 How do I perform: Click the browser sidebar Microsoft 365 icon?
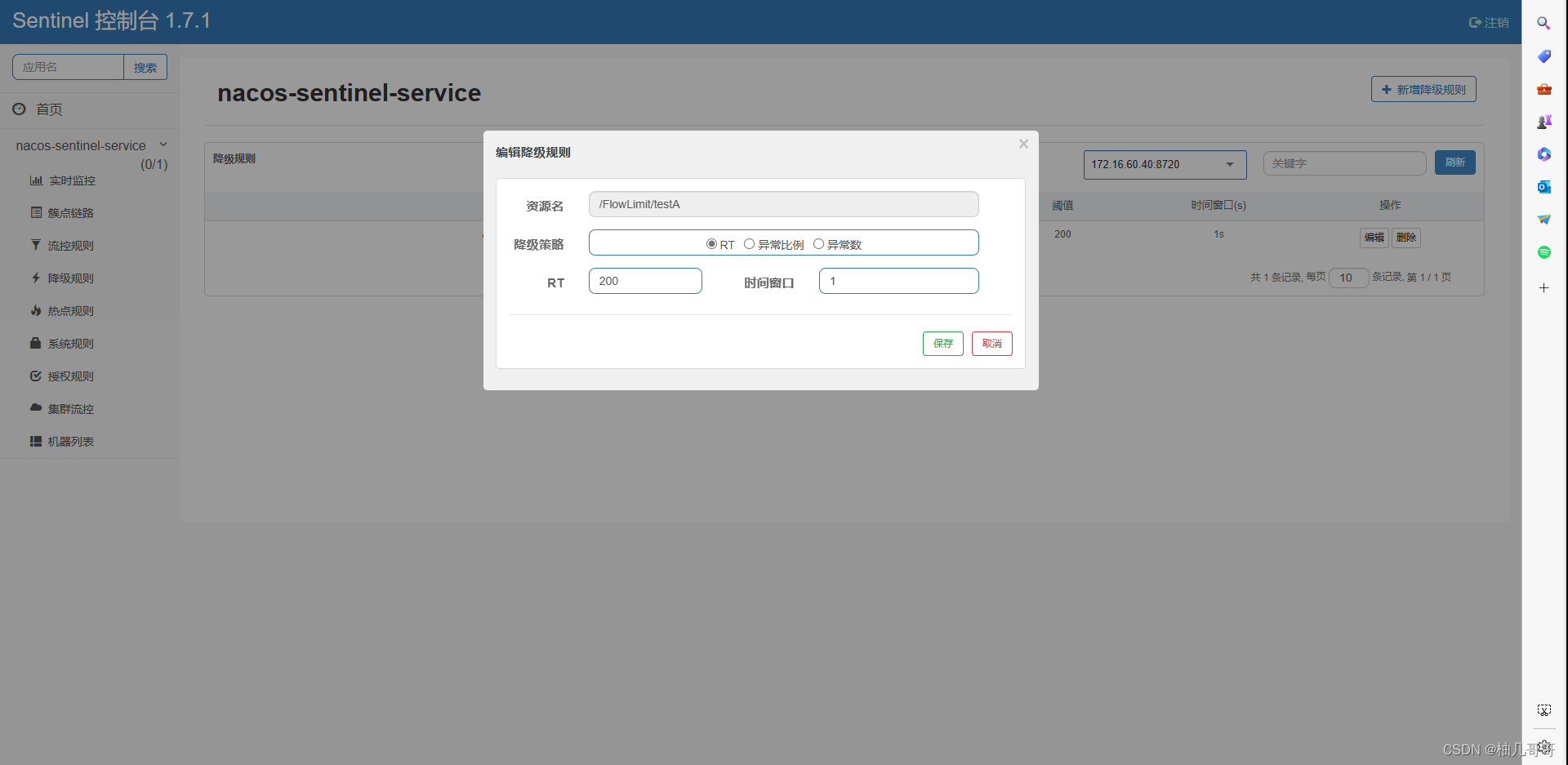(1543, 154)
